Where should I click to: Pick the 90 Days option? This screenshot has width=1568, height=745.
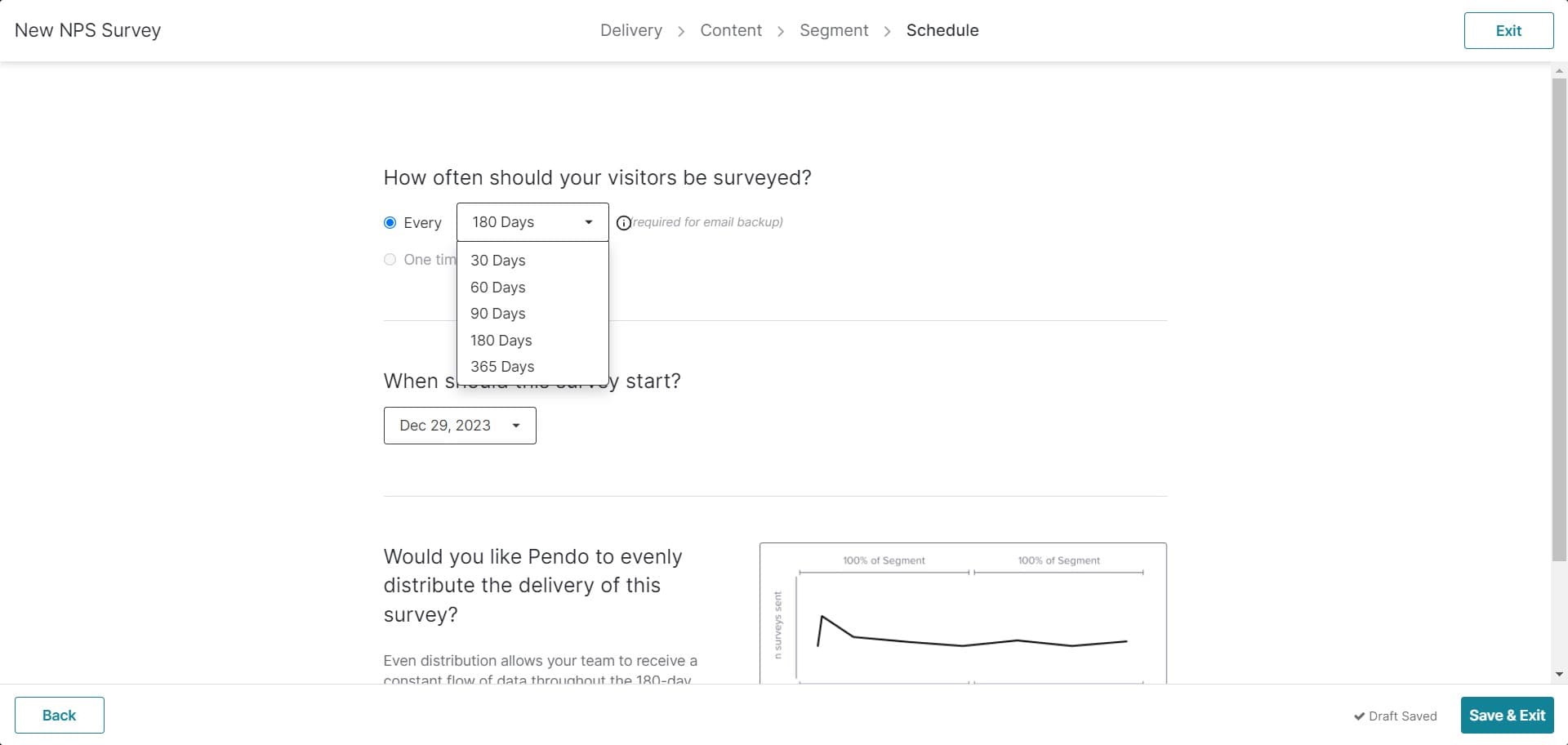pos(498,313)
